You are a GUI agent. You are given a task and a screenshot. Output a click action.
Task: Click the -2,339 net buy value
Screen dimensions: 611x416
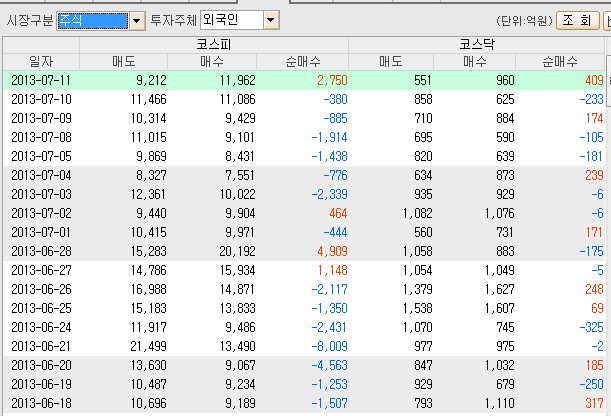330,194
